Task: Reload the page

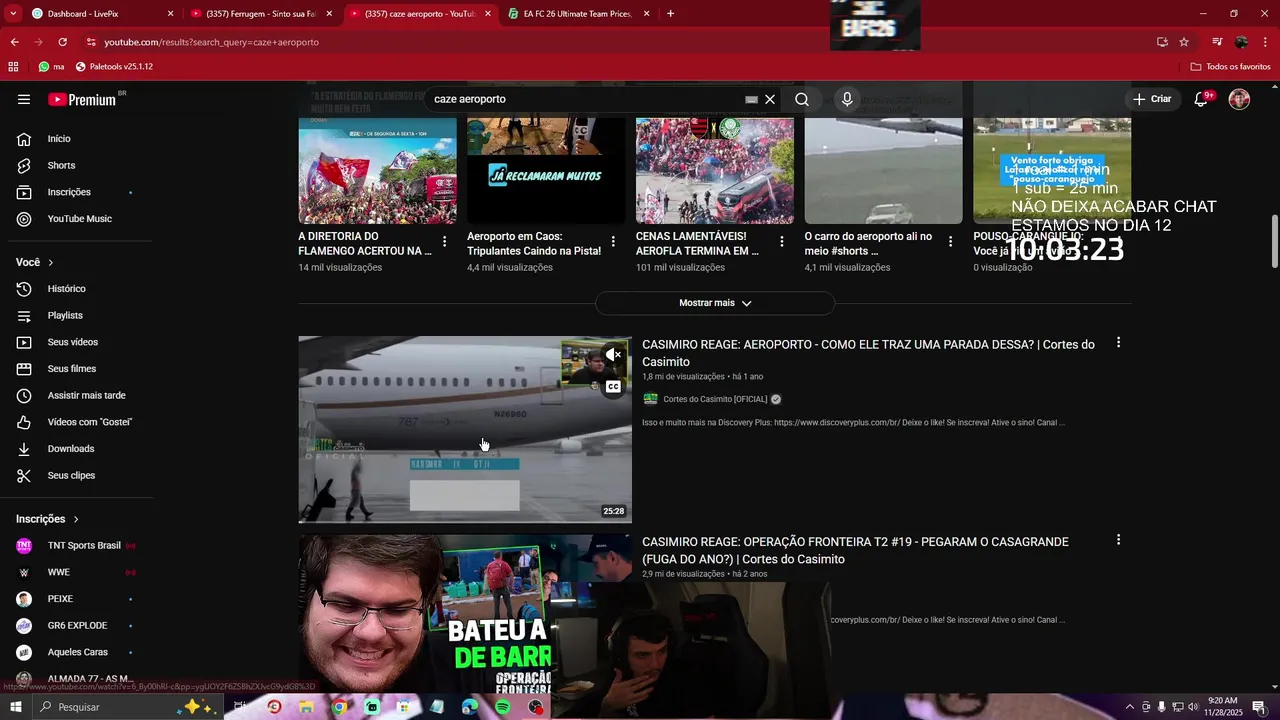Action: 62,42
